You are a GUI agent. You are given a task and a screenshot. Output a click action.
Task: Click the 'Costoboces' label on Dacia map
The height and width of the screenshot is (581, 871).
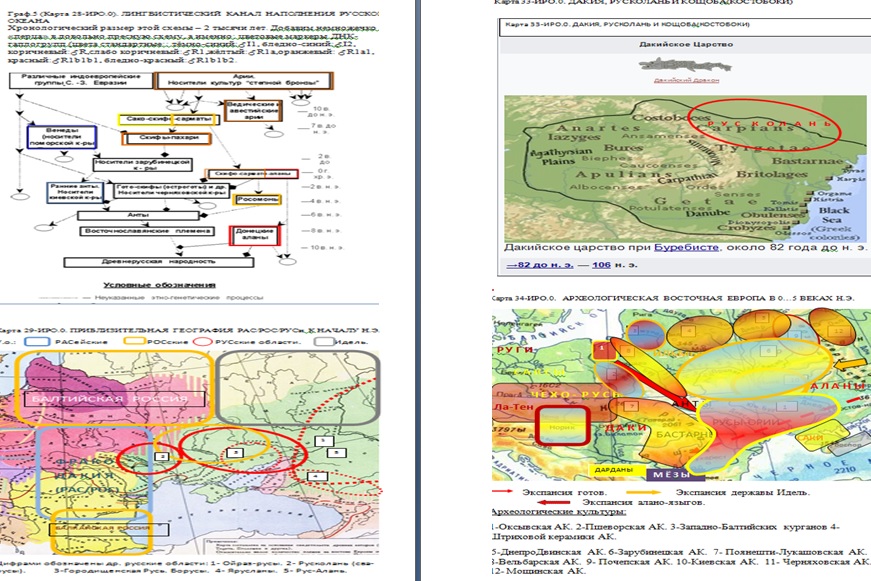pos(672,117)
